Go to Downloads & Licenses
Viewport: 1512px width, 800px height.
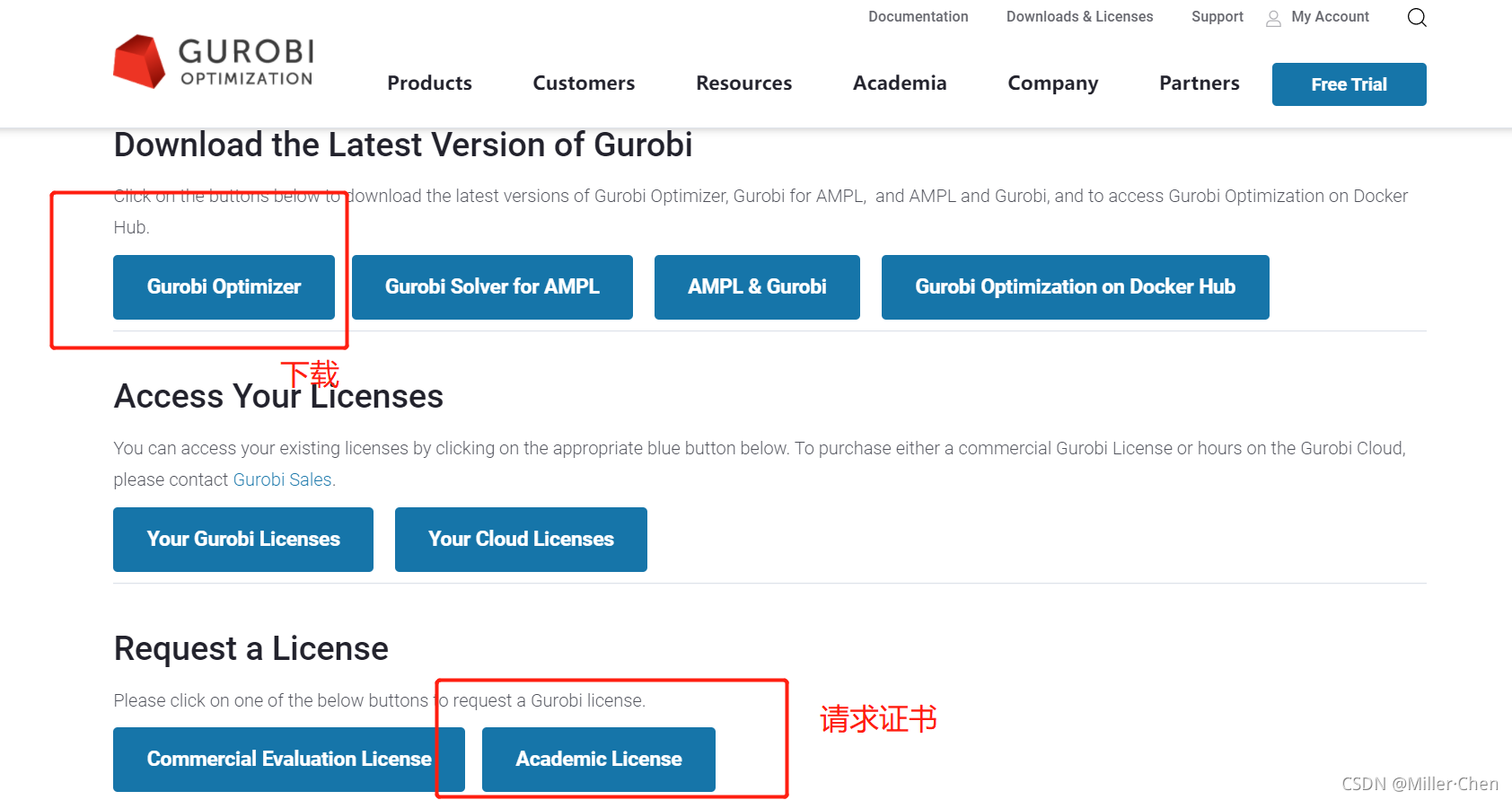coord(1079,16)
